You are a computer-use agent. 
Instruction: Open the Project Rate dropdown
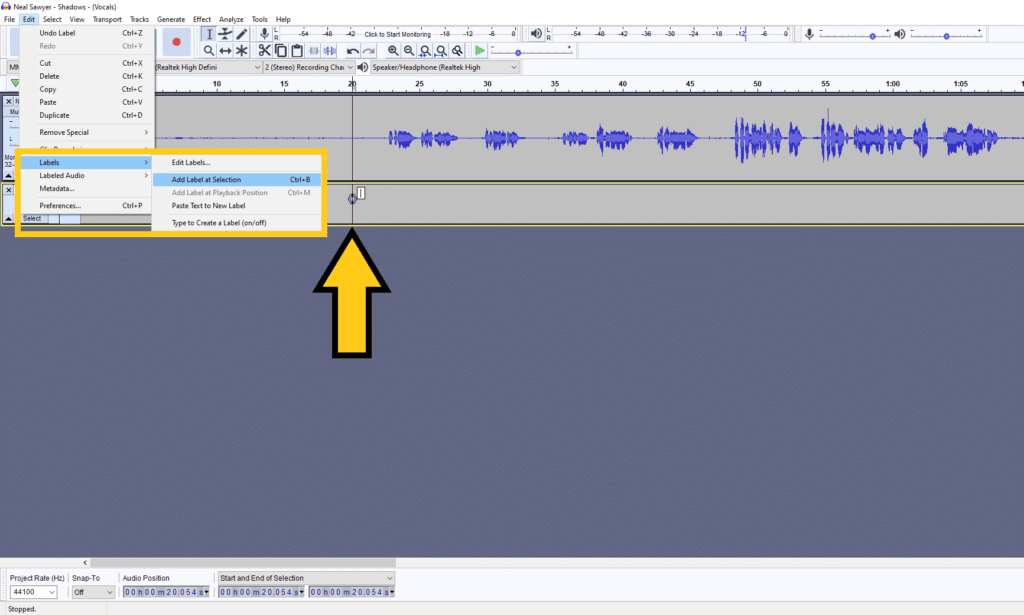coord(35,592)
